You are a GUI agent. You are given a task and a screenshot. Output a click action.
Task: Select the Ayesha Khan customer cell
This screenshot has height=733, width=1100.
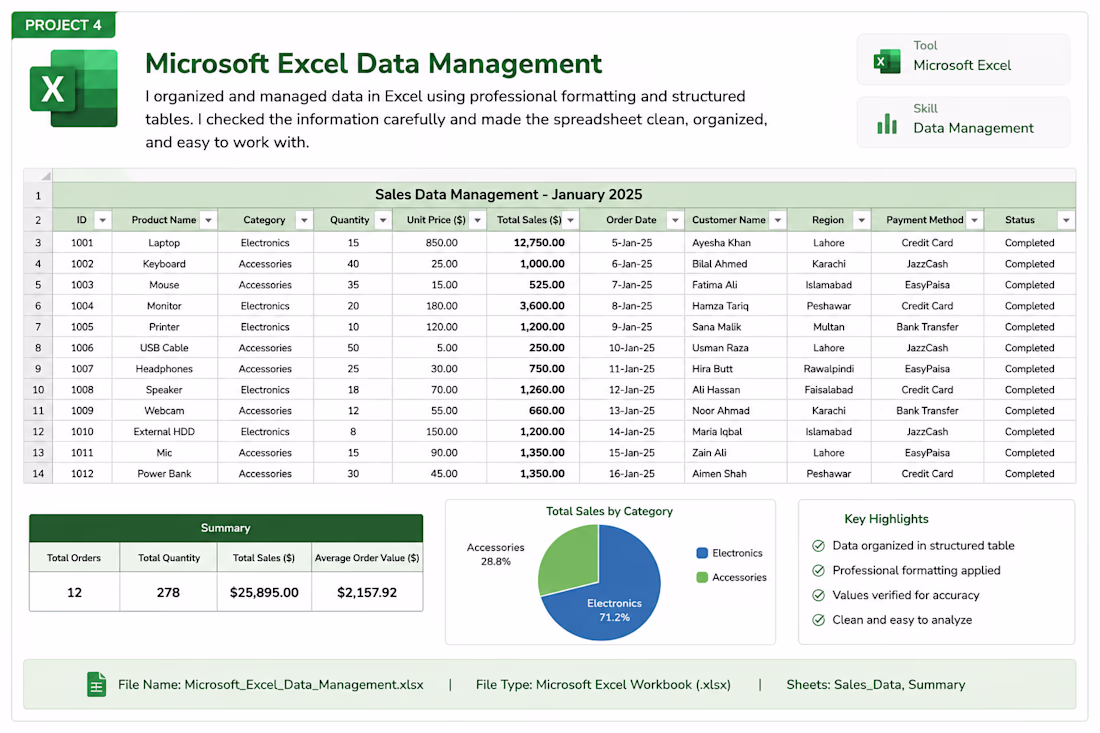pyautogui.click(x=735, y=243)
